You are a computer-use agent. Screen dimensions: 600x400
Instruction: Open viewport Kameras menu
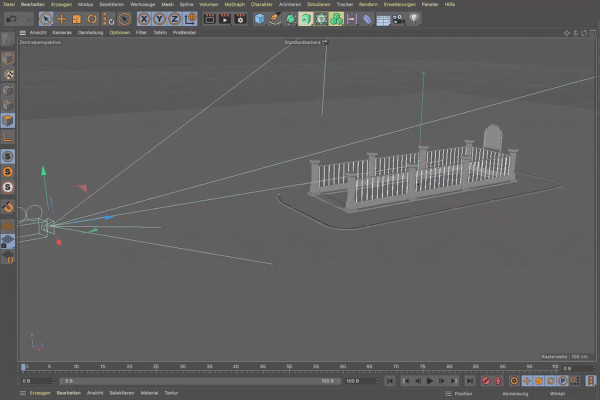[62, 33]
